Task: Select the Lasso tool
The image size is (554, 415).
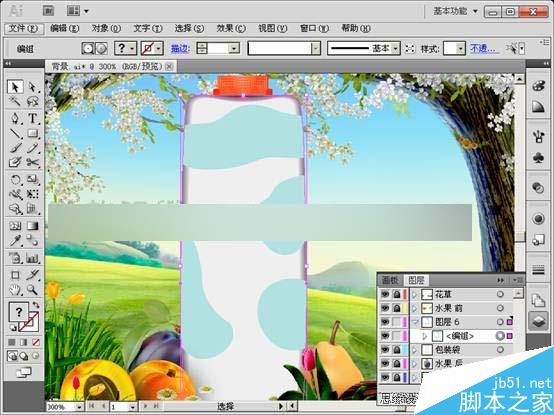Action: (x=32, y=102)
